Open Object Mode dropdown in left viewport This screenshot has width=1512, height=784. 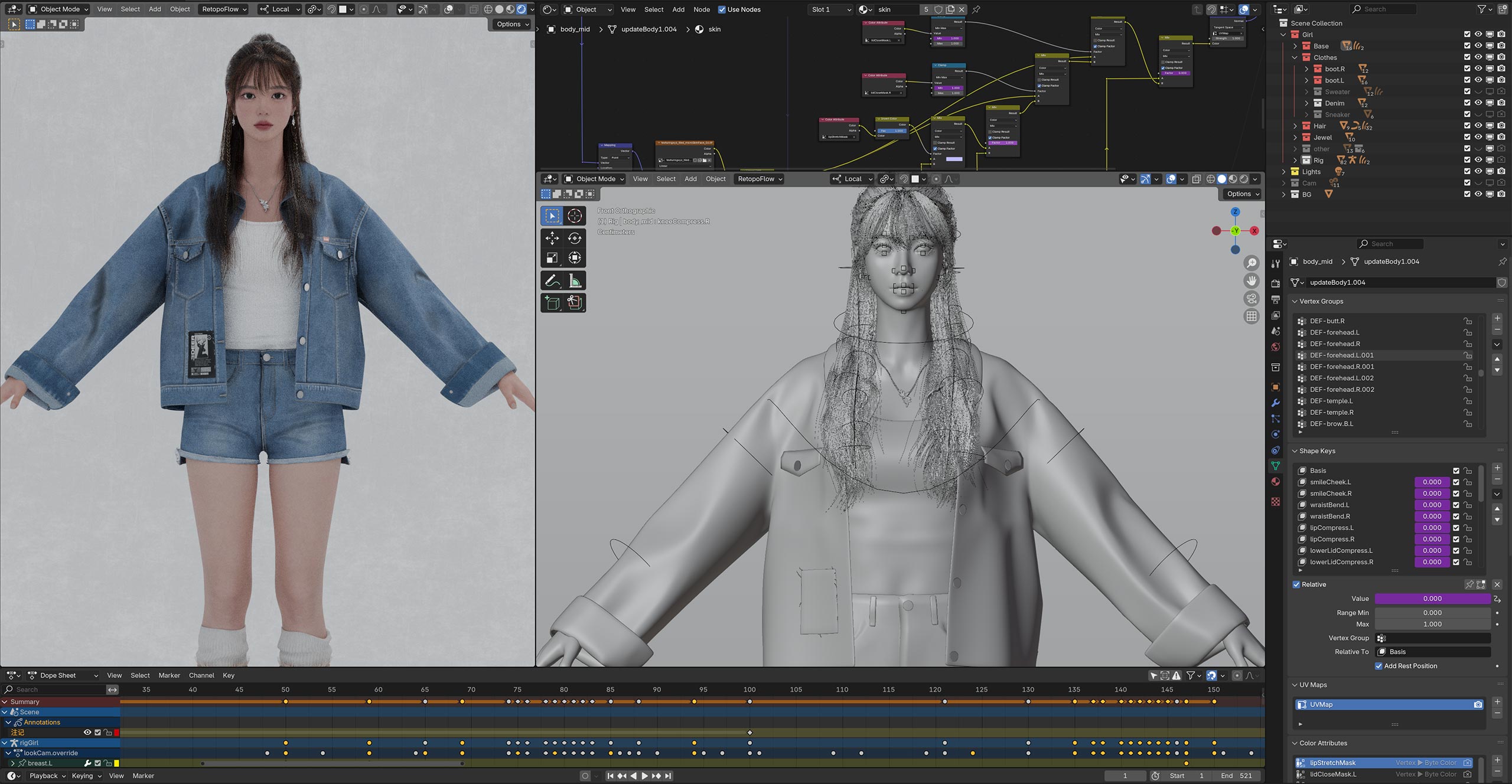pyautogui.click(x=58, y=9)
